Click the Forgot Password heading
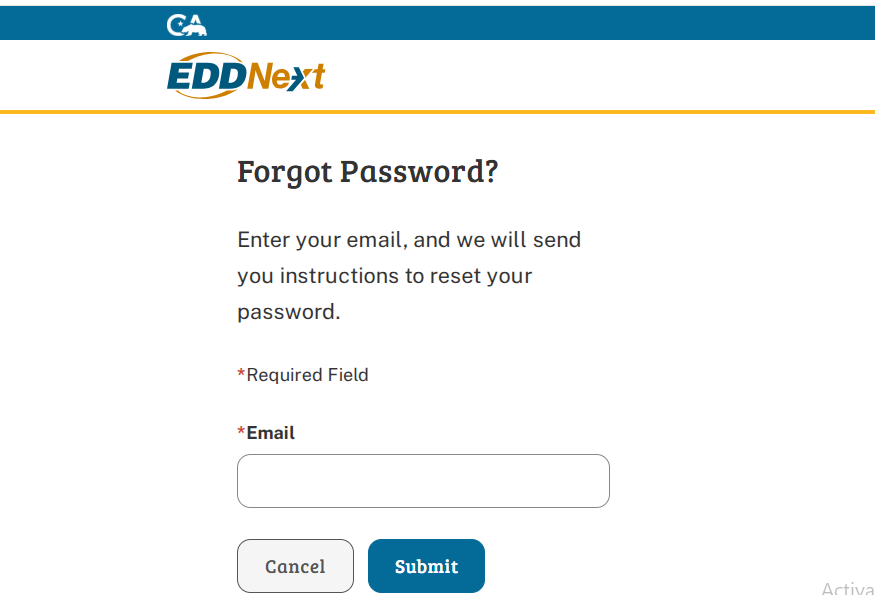875x595 pixels. [x=368, y=172]
